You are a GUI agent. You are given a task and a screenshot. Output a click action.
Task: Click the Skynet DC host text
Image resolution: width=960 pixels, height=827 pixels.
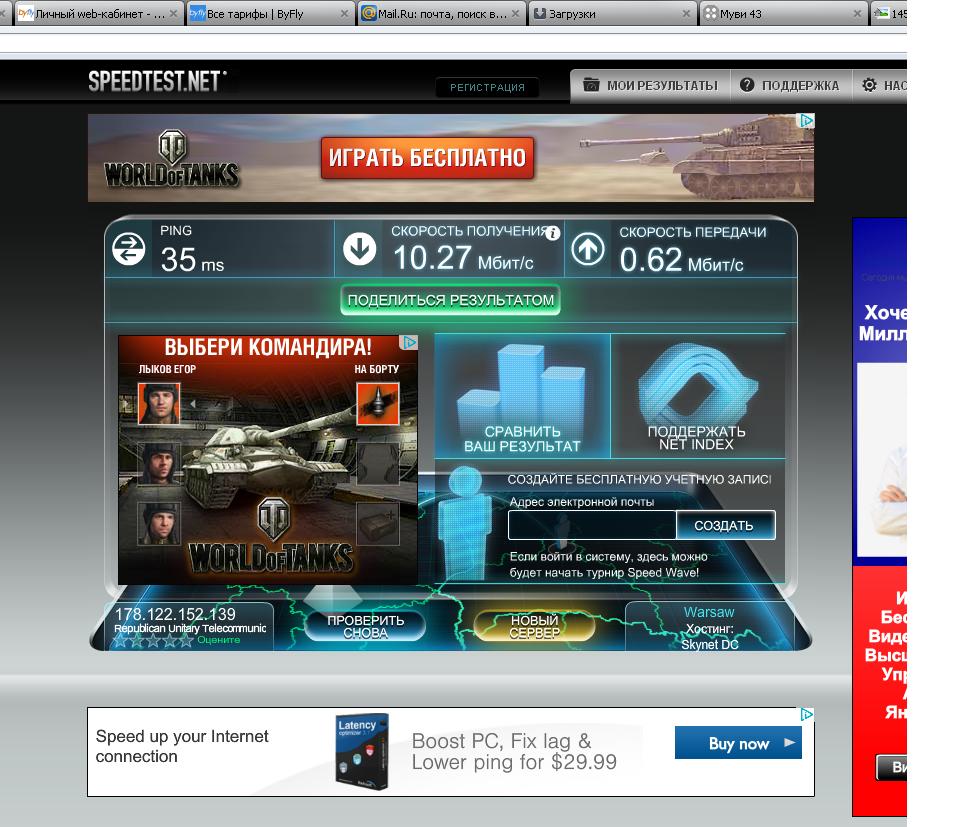click(710, 645)
